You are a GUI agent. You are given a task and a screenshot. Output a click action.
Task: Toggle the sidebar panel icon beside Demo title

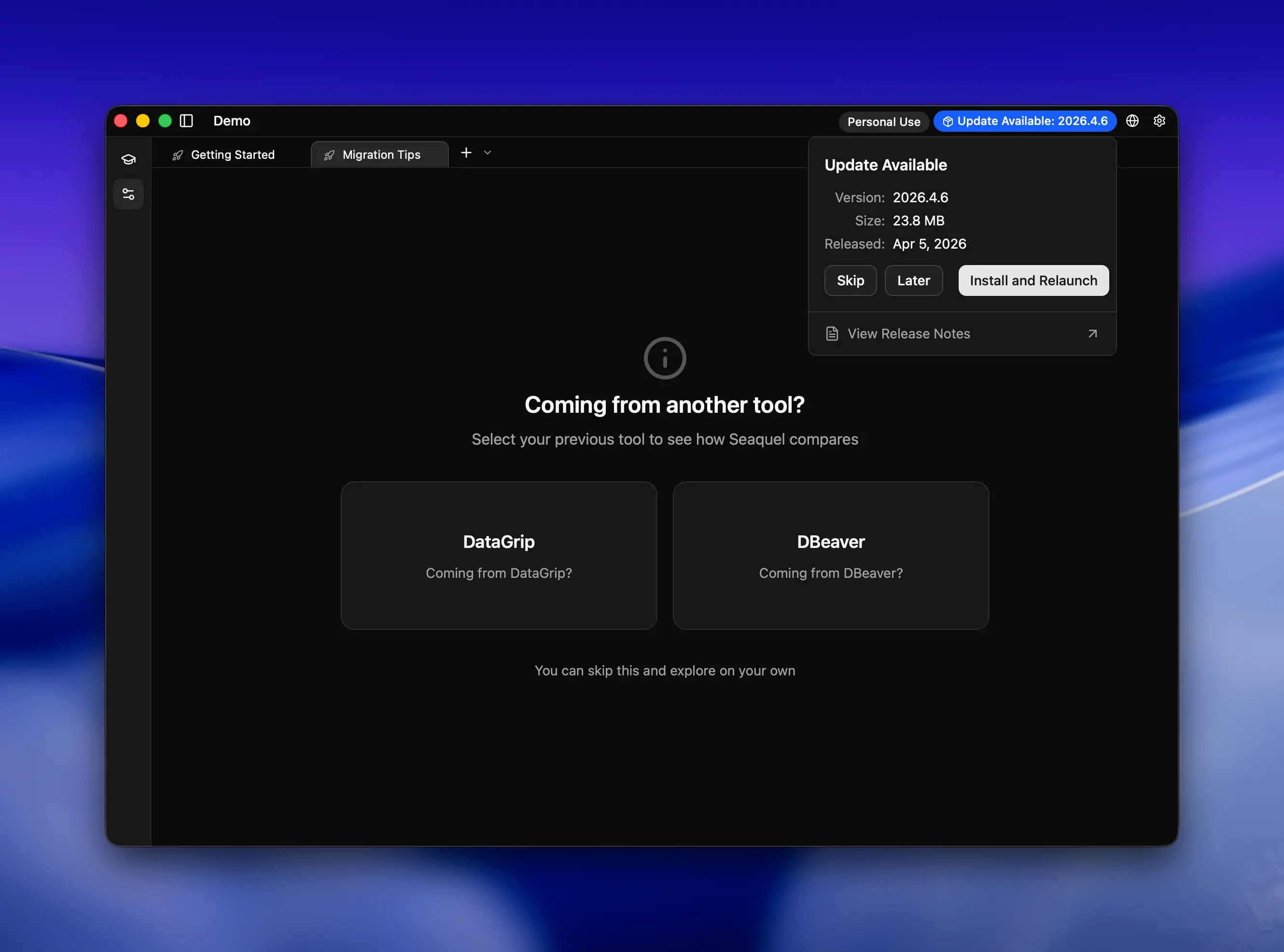(x=186, y=121)
